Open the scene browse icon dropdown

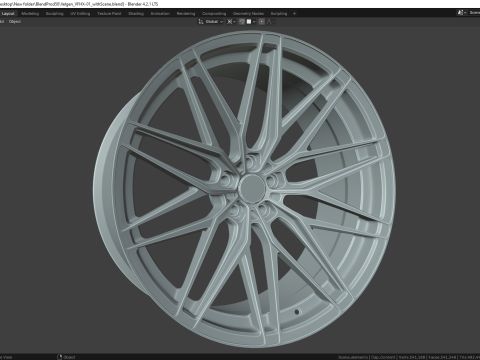(x=462, y=13)
